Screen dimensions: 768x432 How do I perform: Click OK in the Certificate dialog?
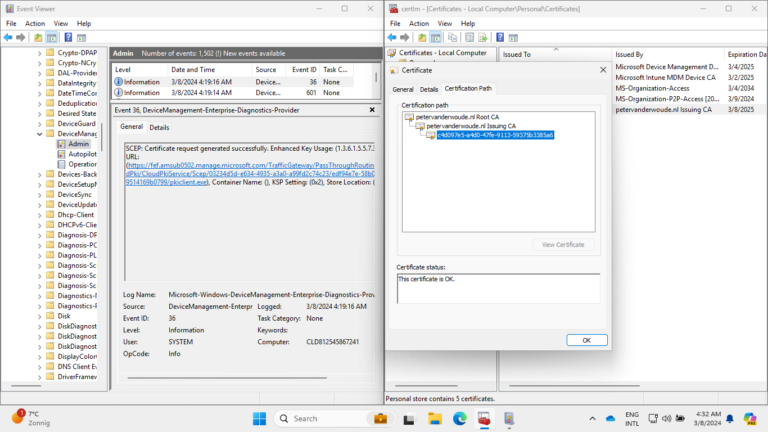[x=586, y=340]
